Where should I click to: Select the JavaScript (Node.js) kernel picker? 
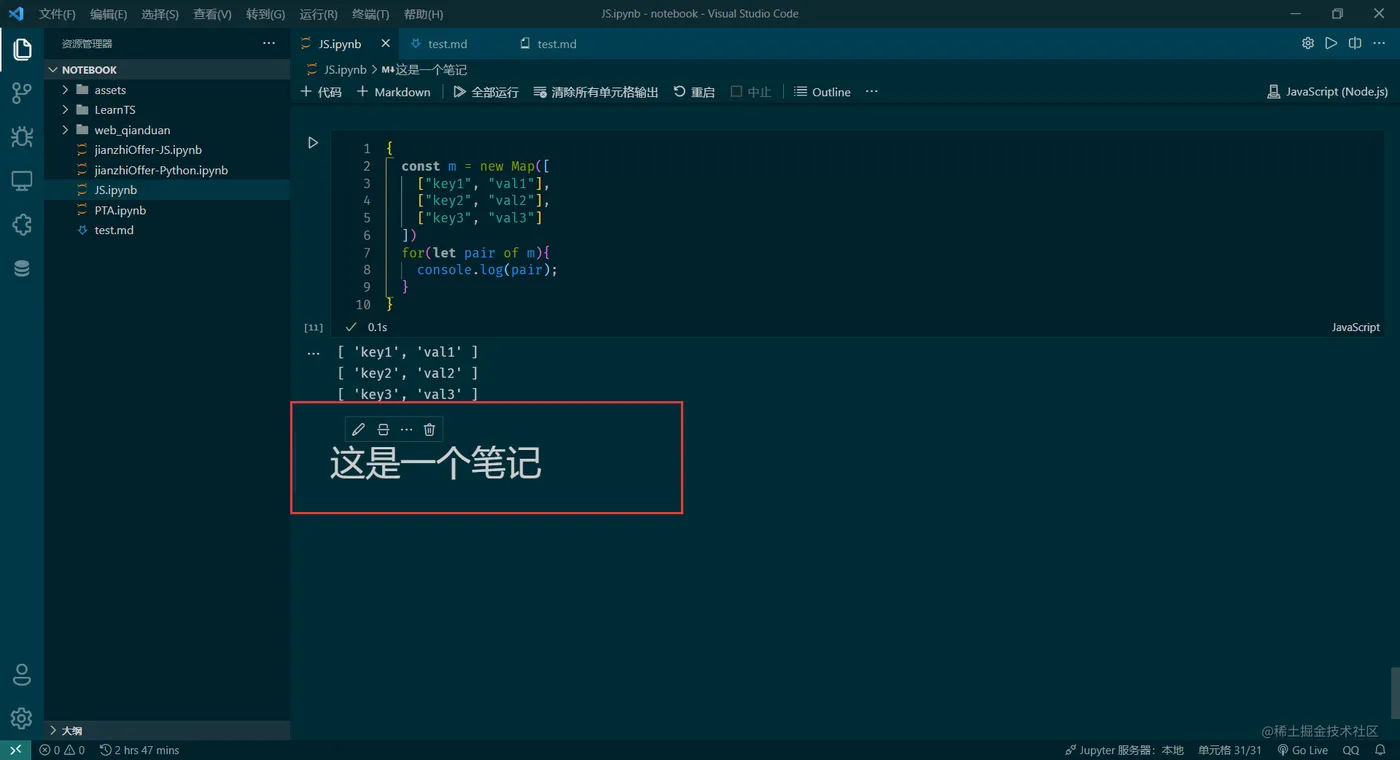(1327, 91)
